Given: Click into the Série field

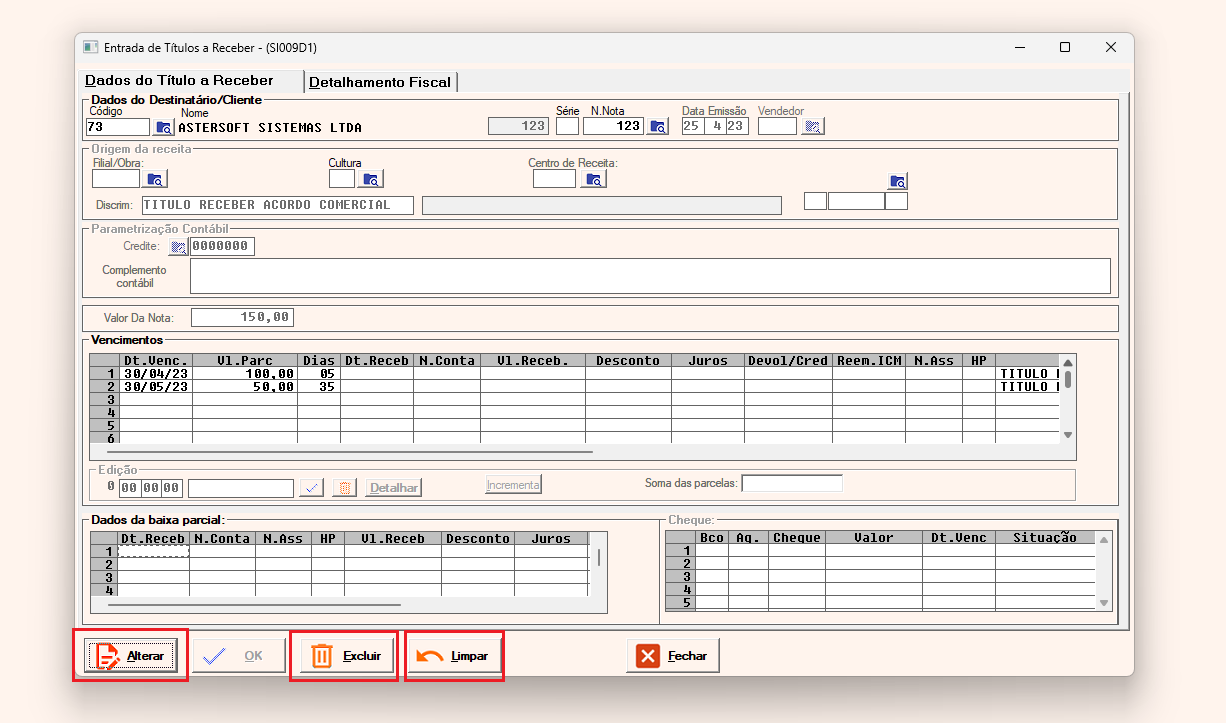Looking at the screenshot, I should pyautogui.click(x=567, y=126).
